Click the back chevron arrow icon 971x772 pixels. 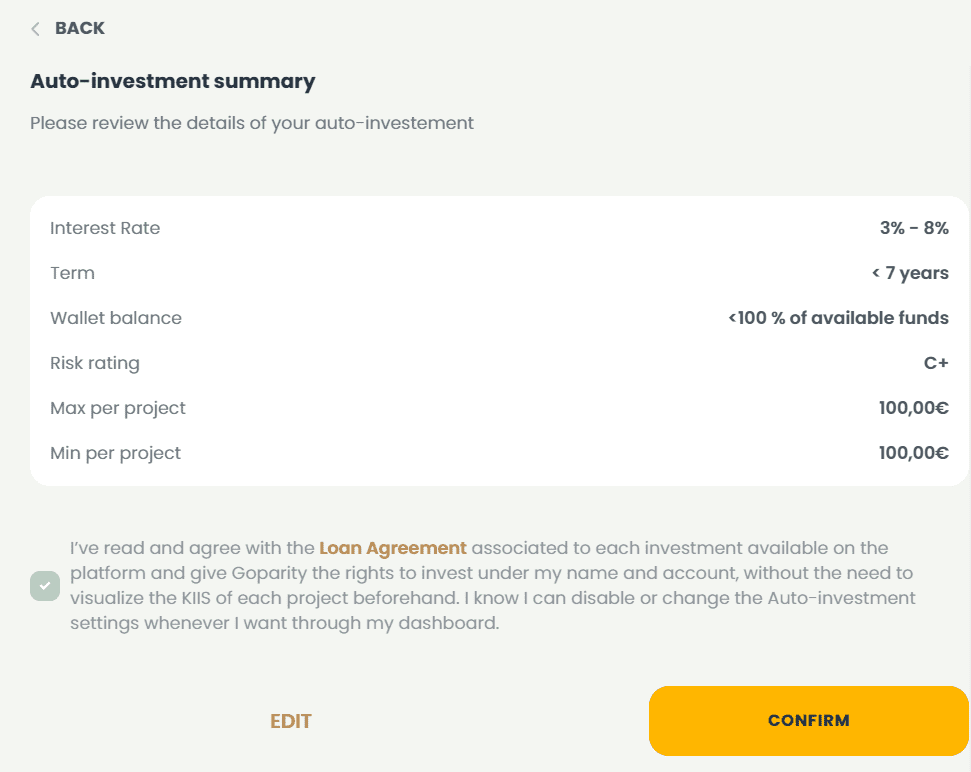pos(36,29)
